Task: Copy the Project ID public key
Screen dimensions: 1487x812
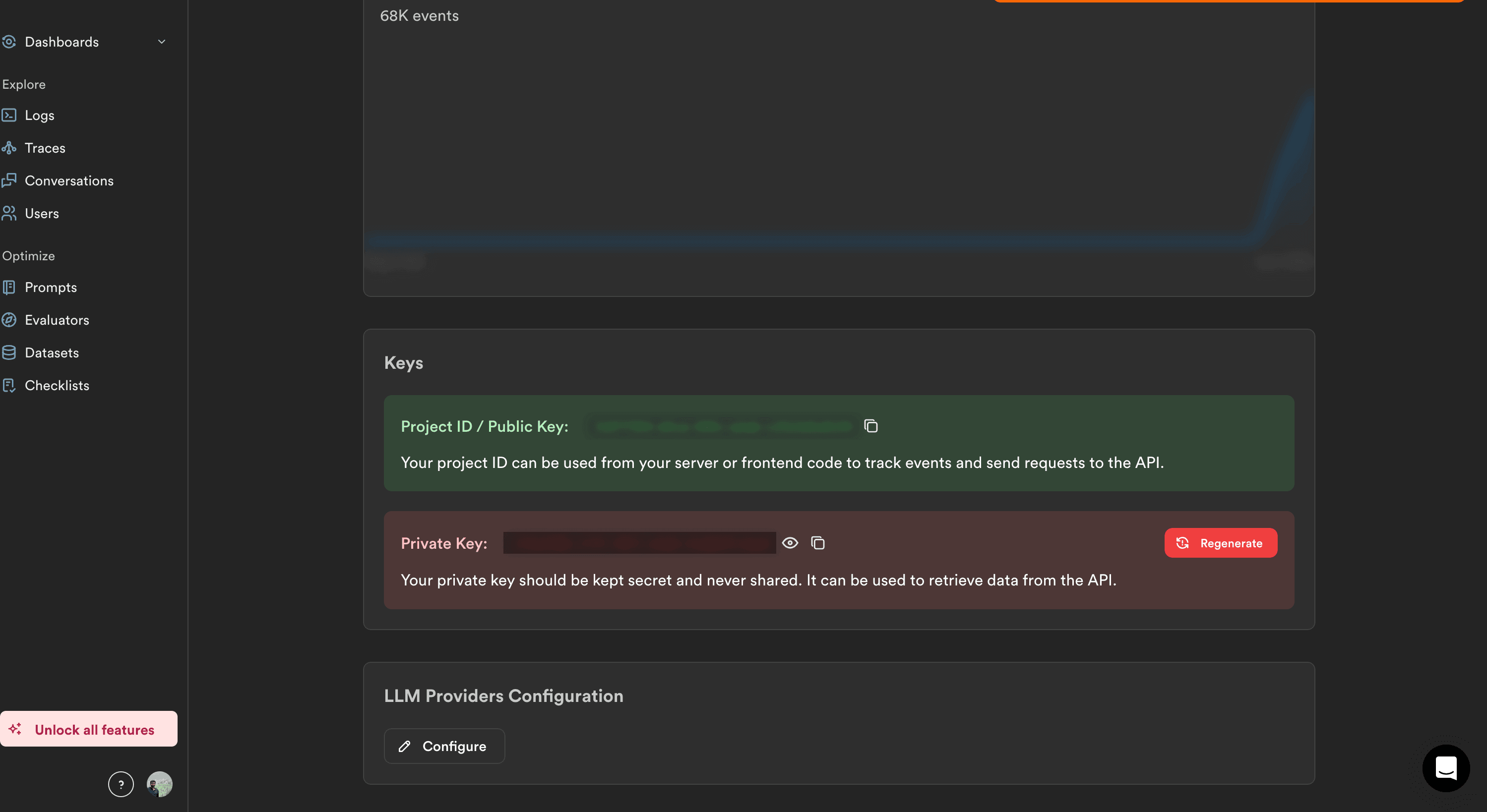Action: [x=870, y=426]
